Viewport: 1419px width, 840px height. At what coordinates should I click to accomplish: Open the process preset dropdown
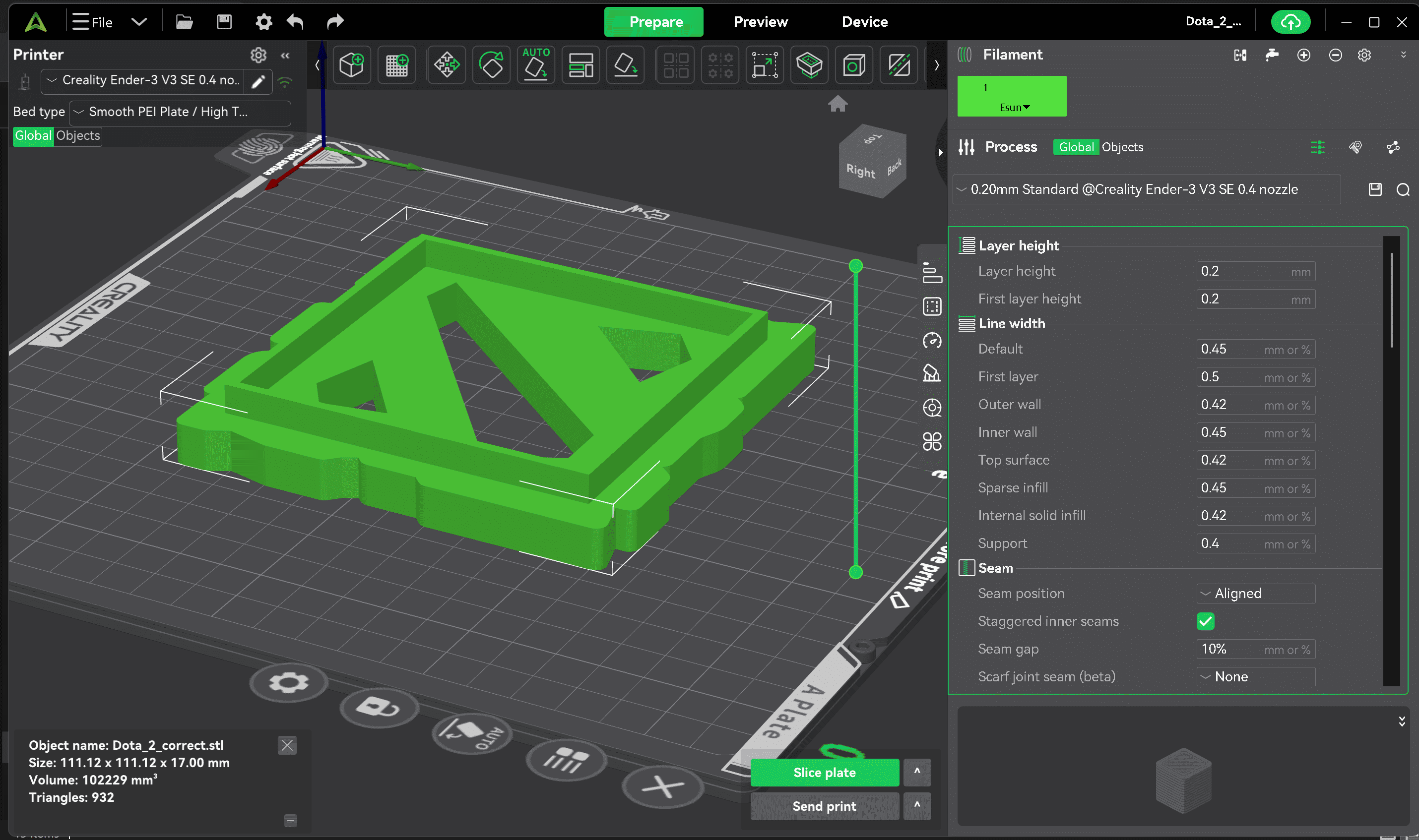(x=1147, y=189)
